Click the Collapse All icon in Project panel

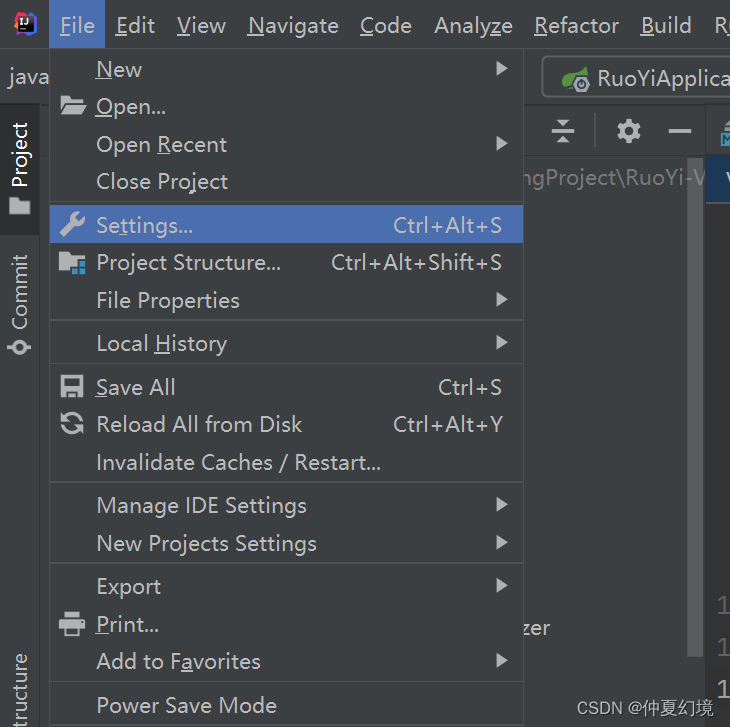(x=563, y=131)
